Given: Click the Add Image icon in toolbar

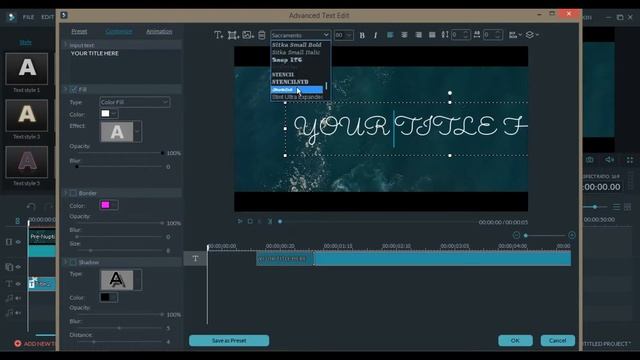Looking at the screenshot, I should [248, 35].
